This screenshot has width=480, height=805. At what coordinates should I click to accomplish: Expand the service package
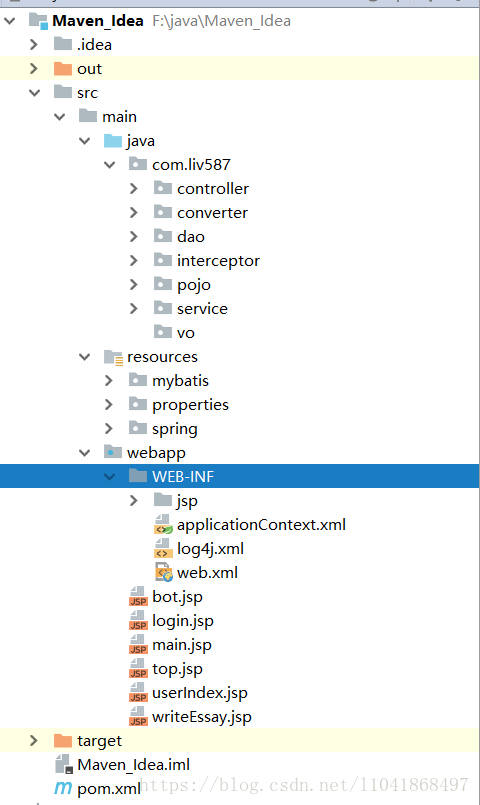click(134, 308)
